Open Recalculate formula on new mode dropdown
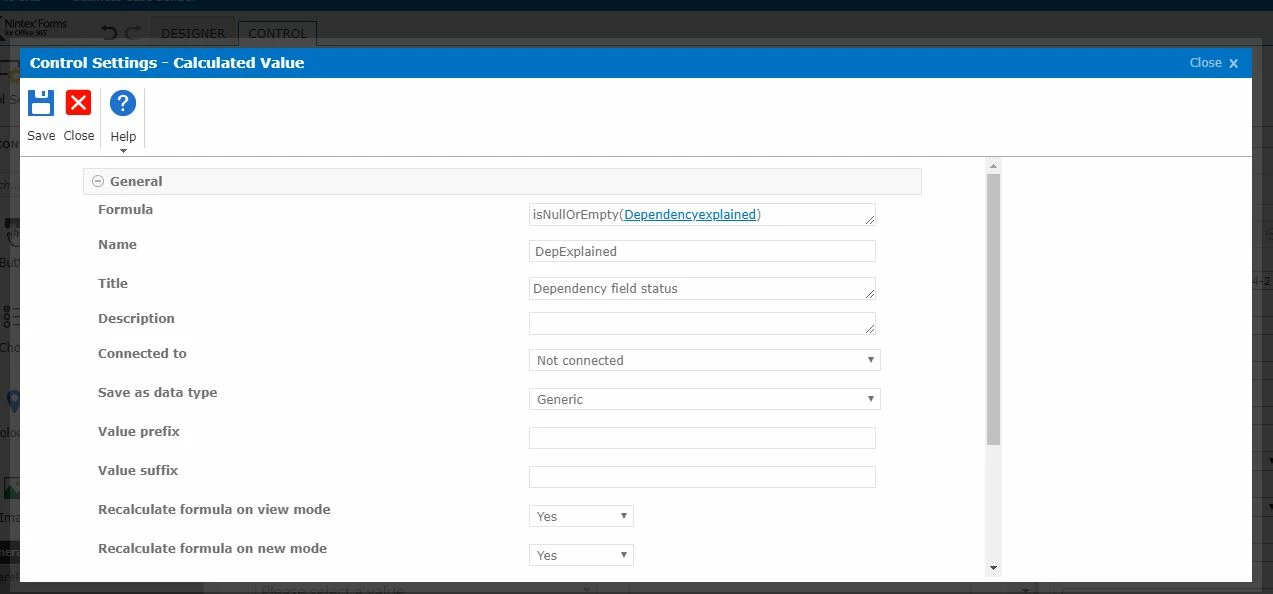 (581, 555)
